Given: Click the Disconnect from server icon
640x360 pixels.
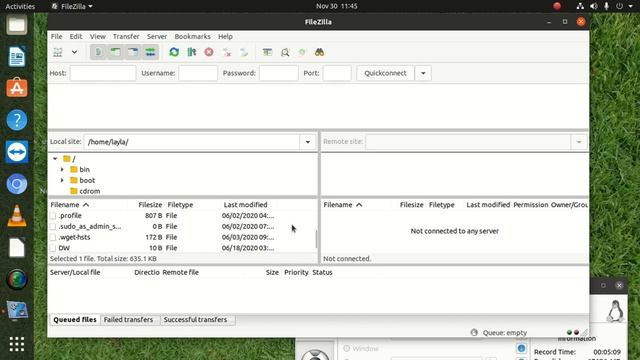Looking at the screenshot, I should (227, 52).
